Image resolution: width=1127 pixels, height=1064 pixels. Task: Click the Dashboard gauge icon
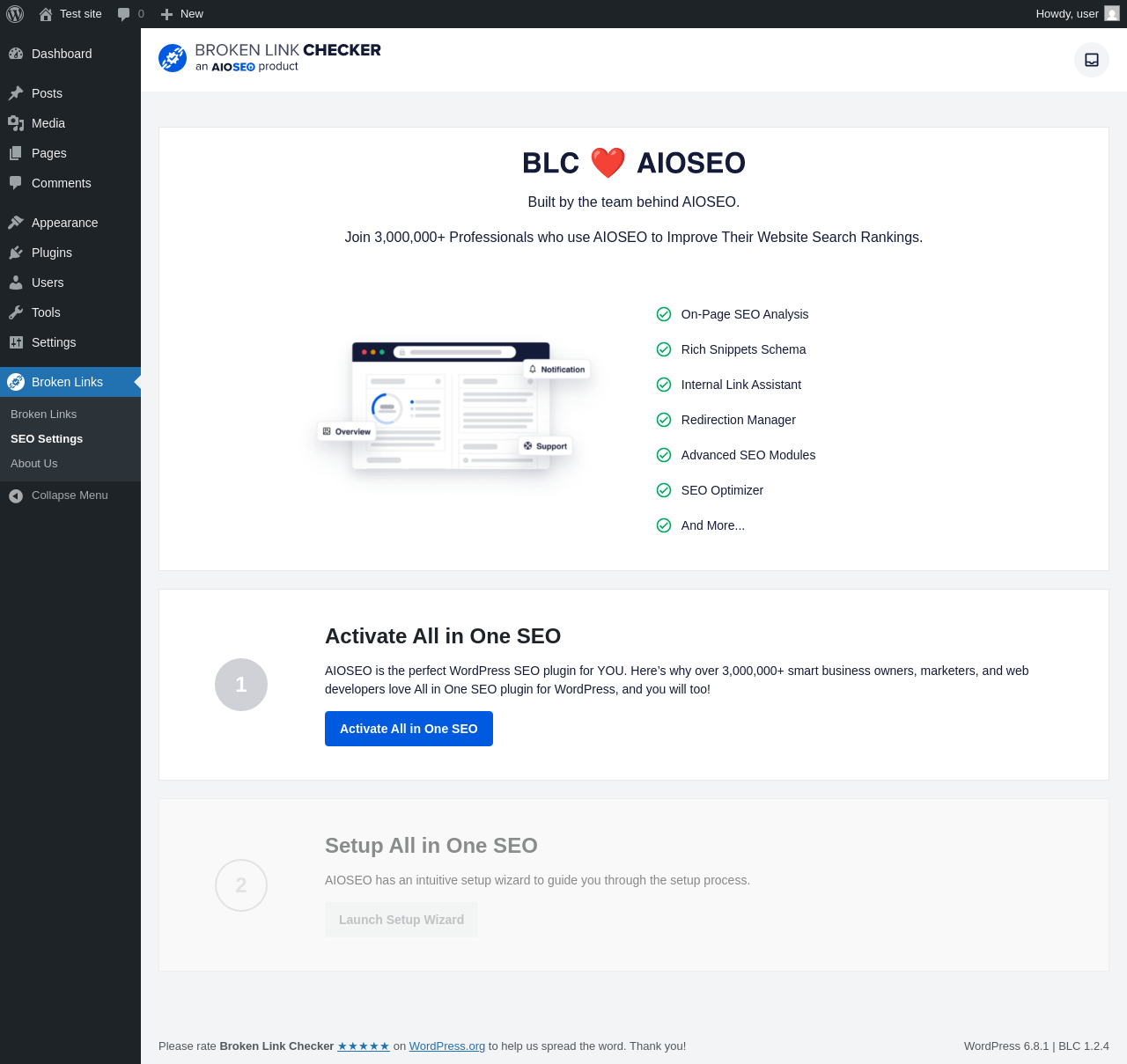coord(16,54)
